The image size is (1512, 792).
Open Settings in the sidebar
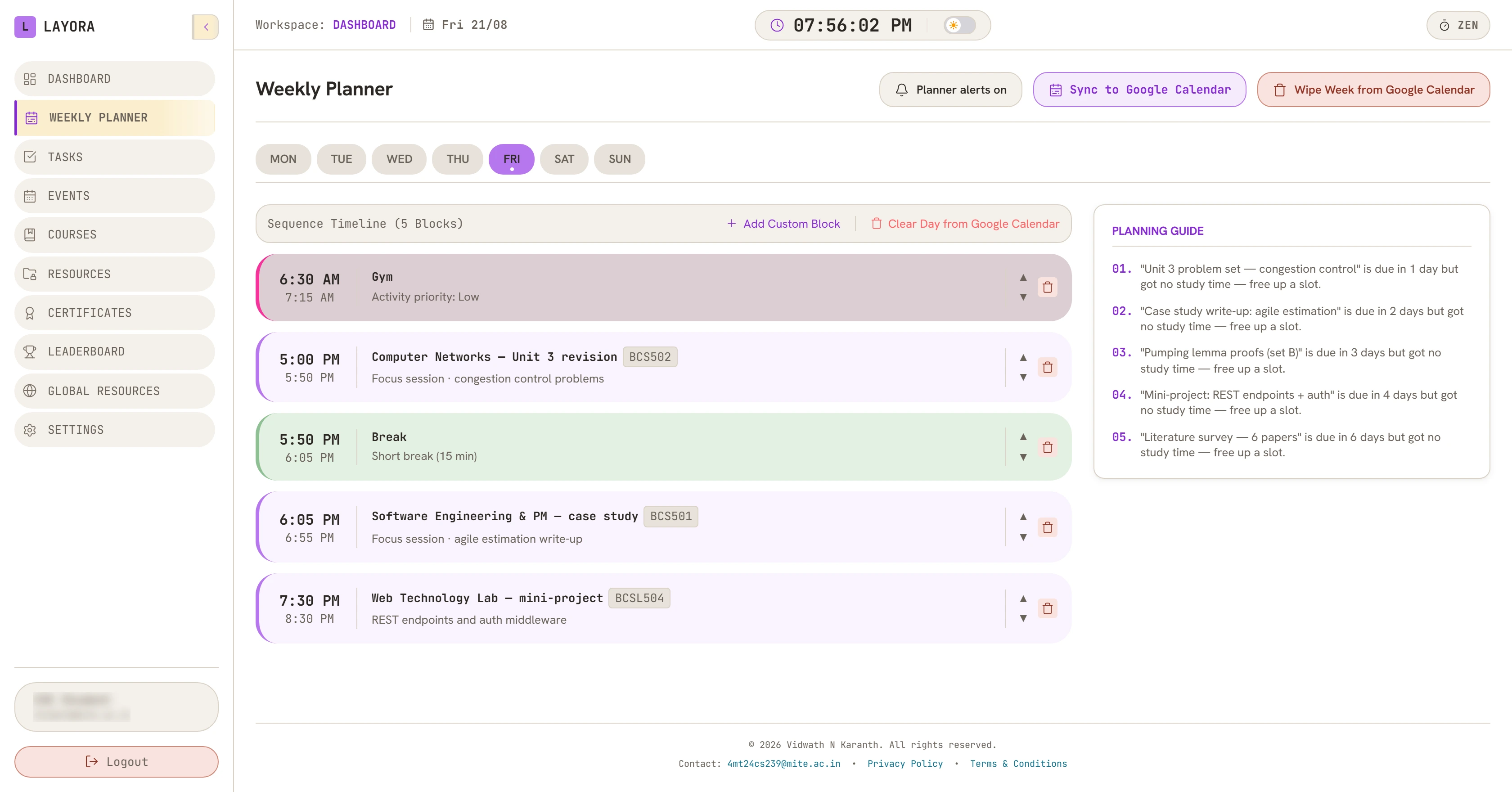pos(115,429)
